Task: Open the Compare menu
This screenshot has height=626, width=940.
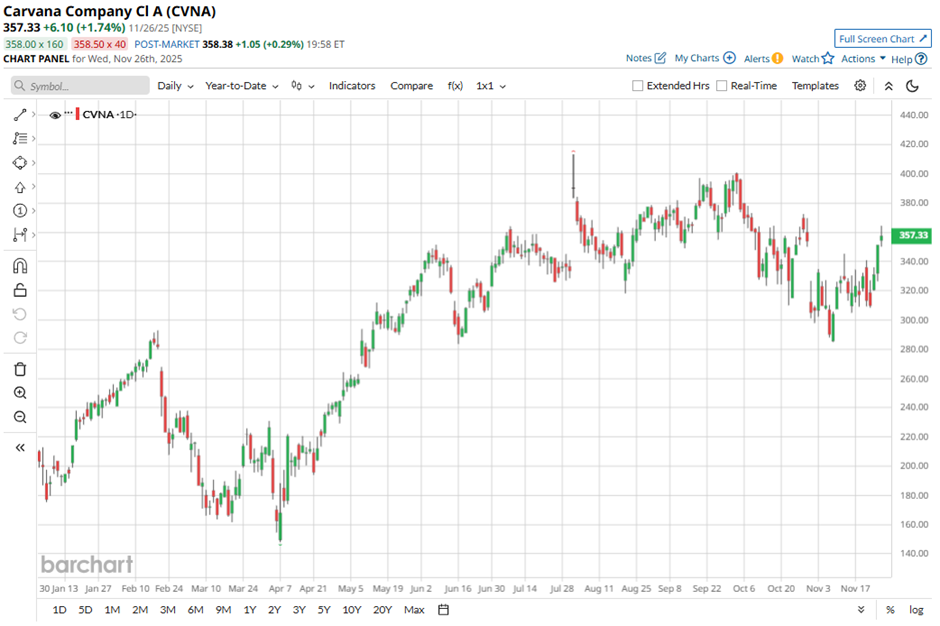Action: point(411,86)
